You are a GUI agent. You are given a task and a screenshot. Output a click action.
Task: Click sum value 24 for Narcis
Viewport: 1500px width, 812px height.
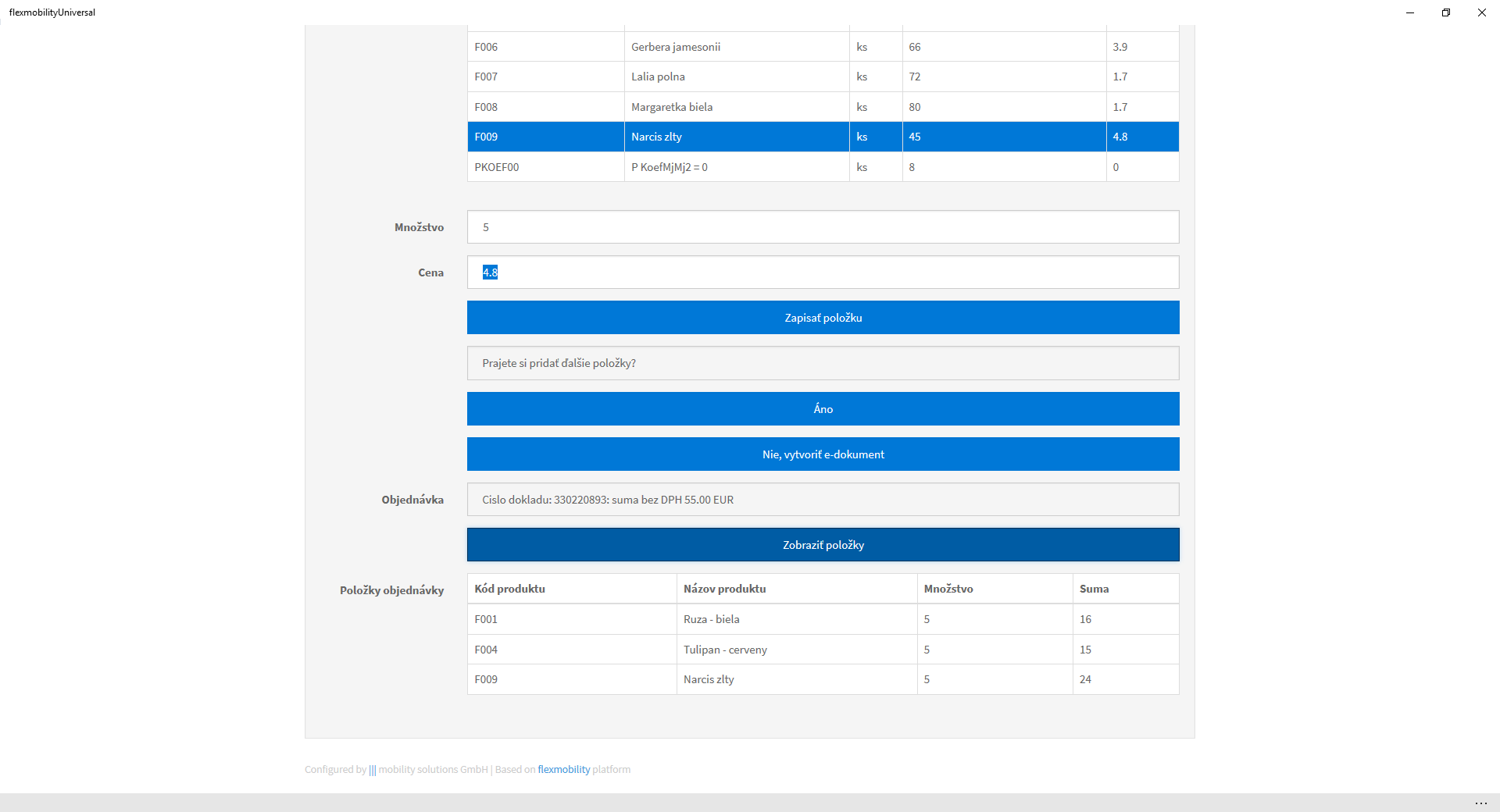pyautogui.click(x=1126, y=679)
